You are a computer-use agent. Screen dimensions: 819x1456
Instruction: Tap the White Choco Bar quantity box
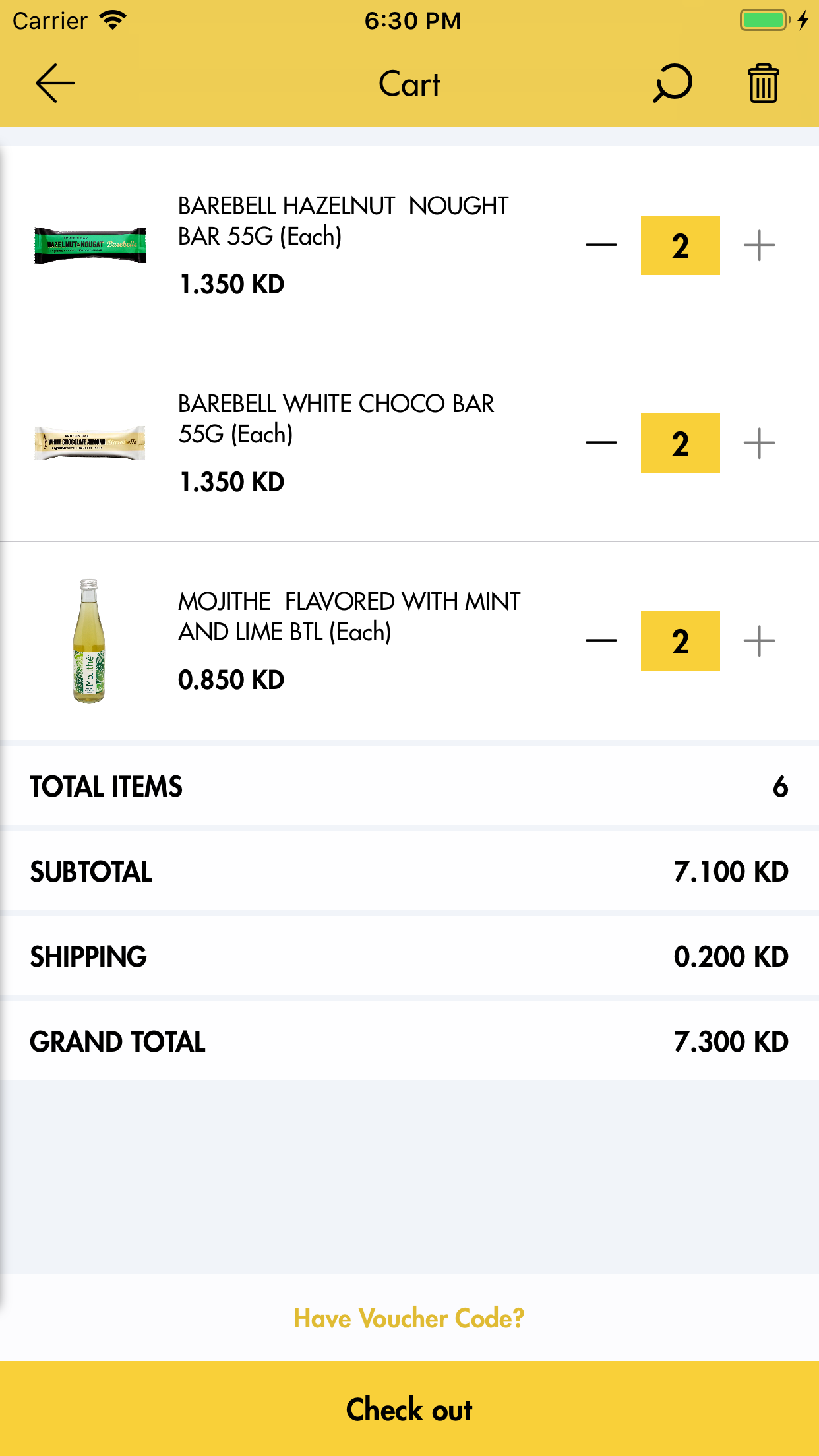pos(680,443)
